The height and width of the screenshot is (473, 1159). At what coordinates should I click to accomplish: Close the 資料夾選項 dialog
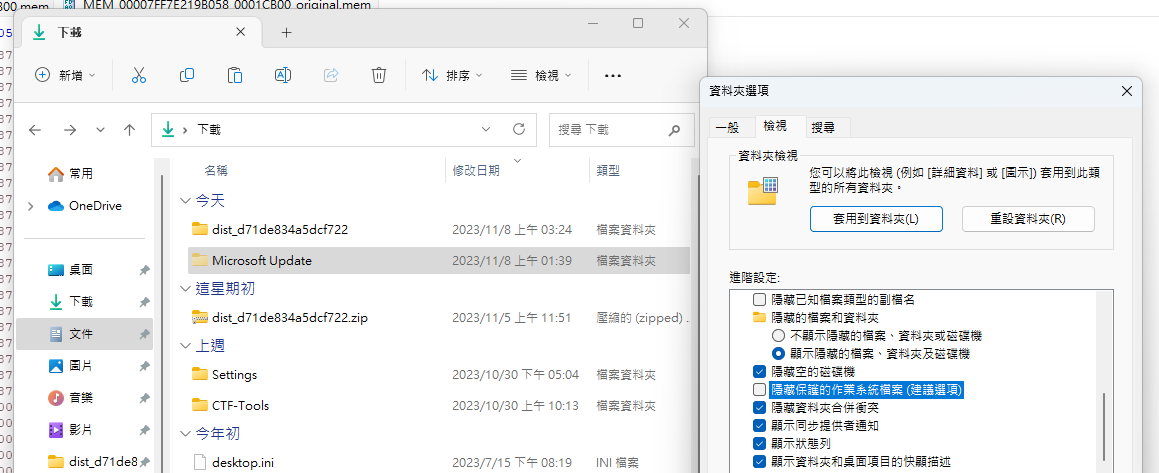click(x=1126, y=92)
